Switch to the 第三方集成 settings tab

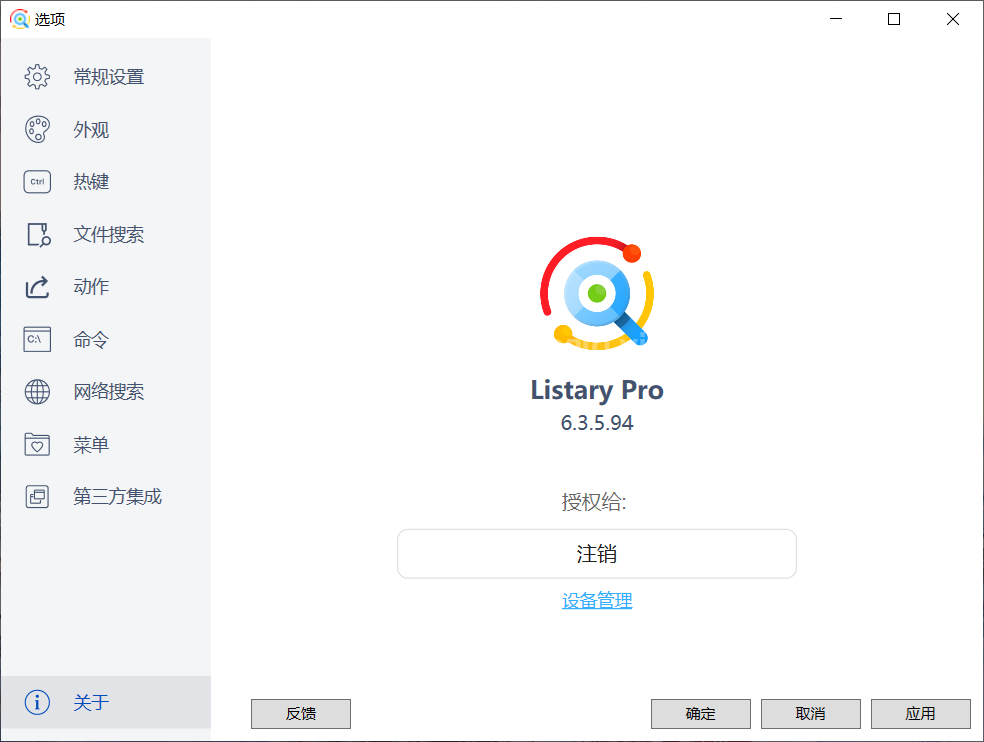click(x=116, y=497)
